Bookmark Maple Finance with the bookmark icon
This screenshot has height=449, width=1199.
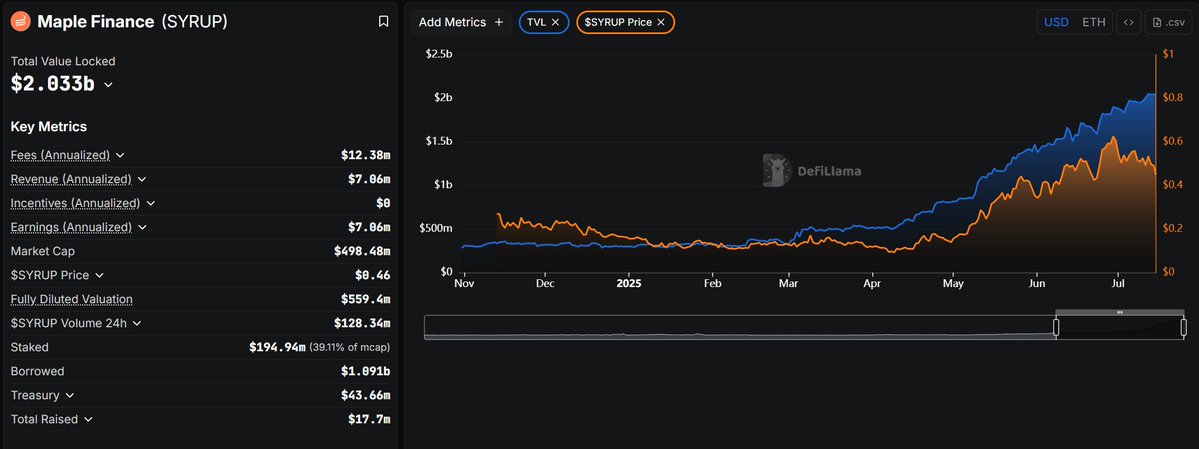tap(384, 21)
